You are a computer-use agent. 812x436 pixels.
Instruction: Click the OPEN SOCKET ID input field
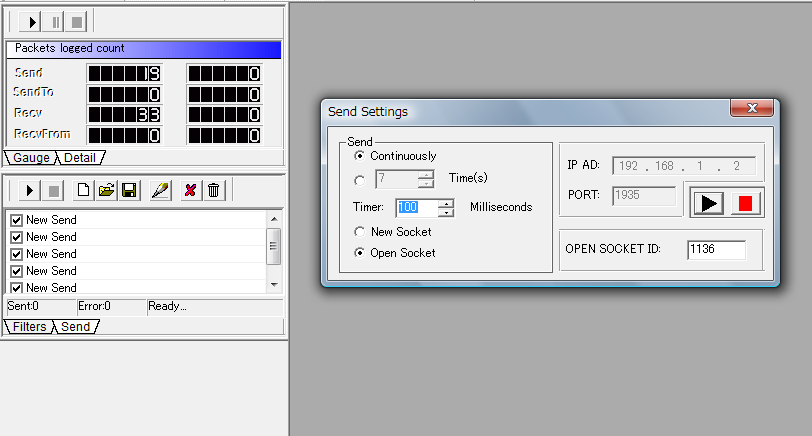[x=716, y=250]
